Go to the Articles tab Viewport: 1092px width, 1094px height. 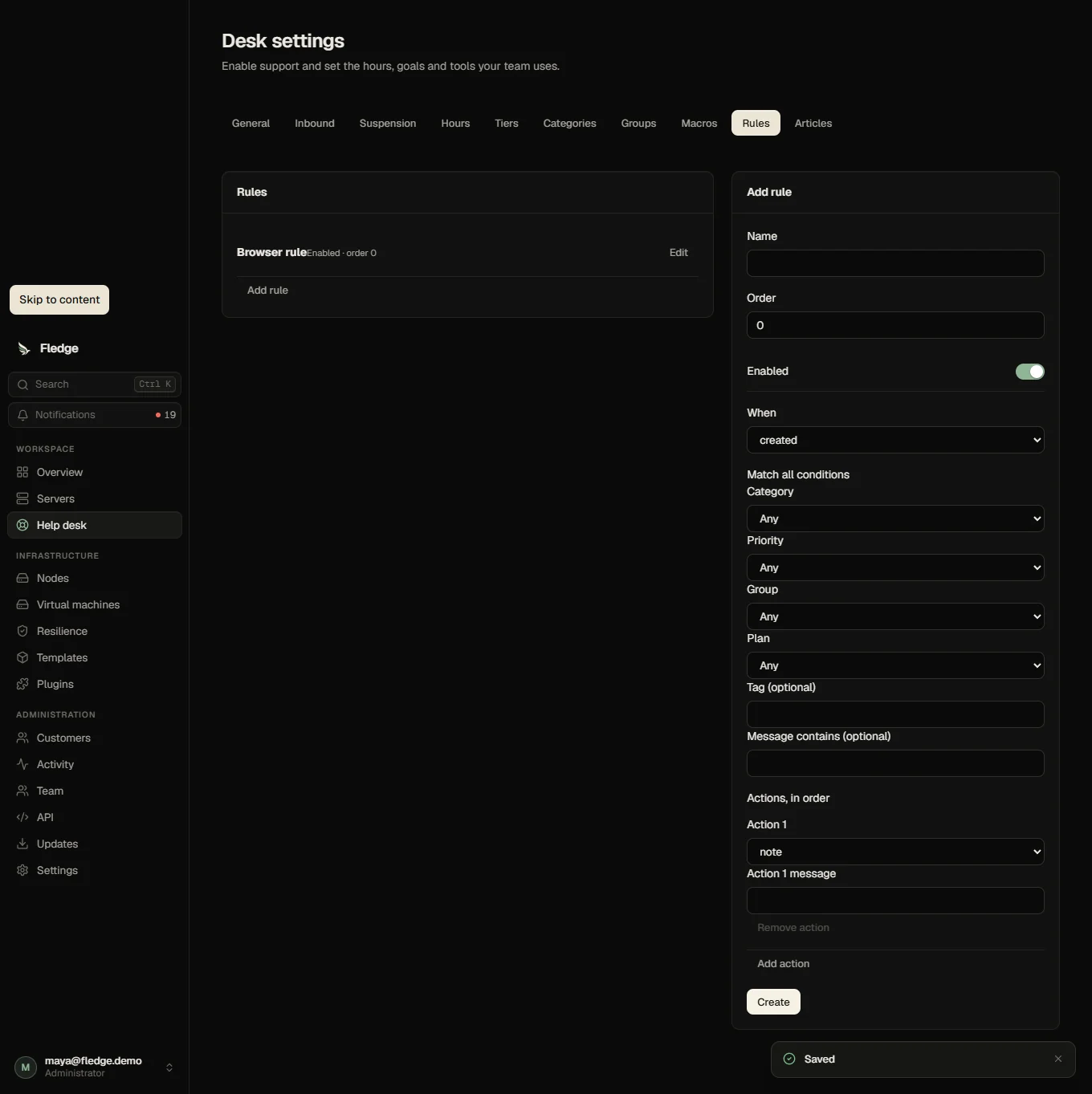[813, 123]
